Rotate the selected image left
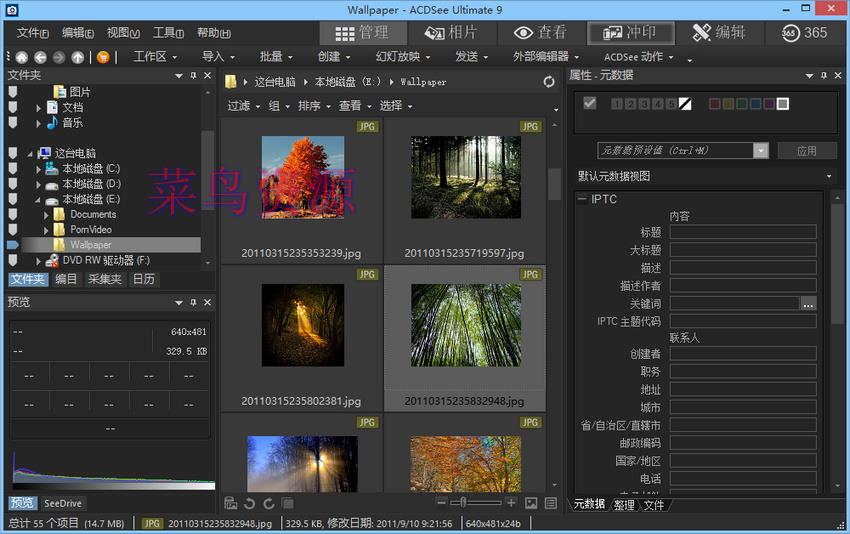The height and width of the screenshot is (534, 850). (249, 504)
